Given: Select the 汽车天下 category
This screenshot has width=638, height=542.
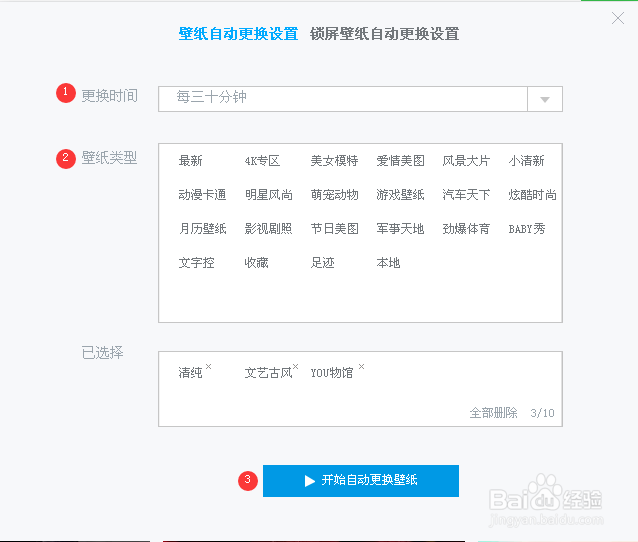Looking at the screenshot, I should (466, 195).
